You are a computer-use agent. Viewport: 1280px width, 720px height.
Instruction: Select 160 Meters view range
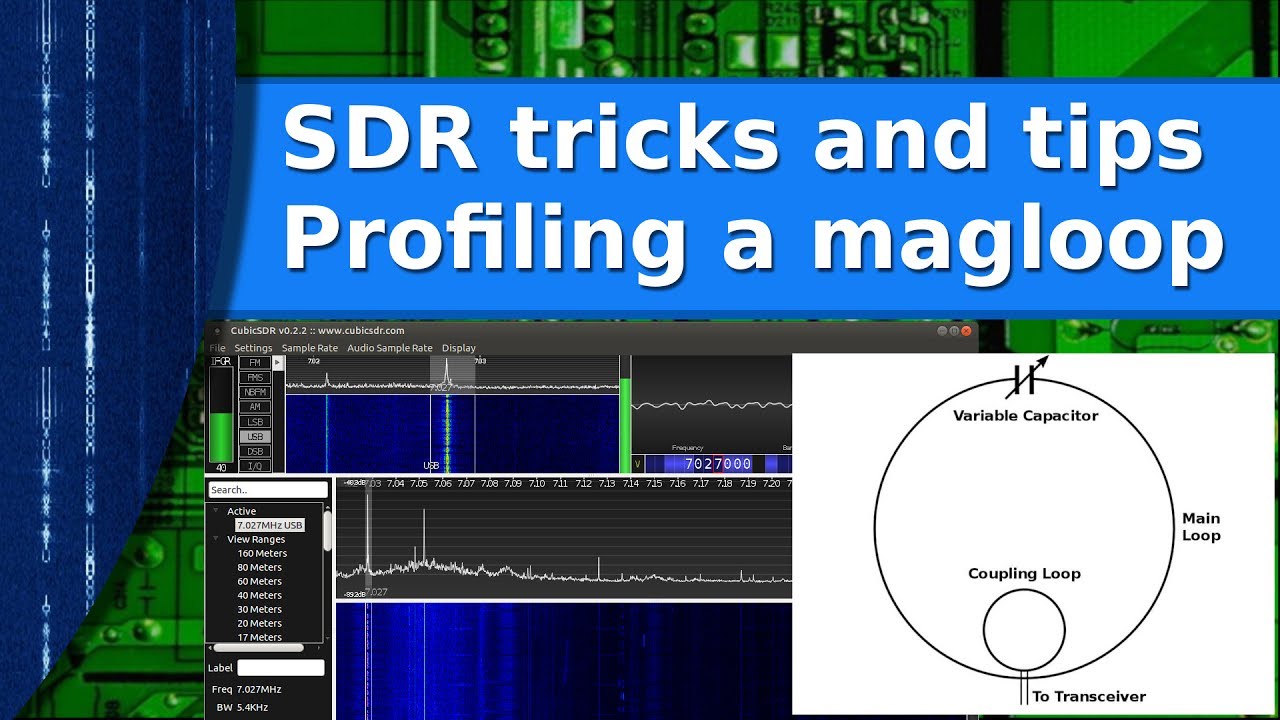[x=262, y=553]
